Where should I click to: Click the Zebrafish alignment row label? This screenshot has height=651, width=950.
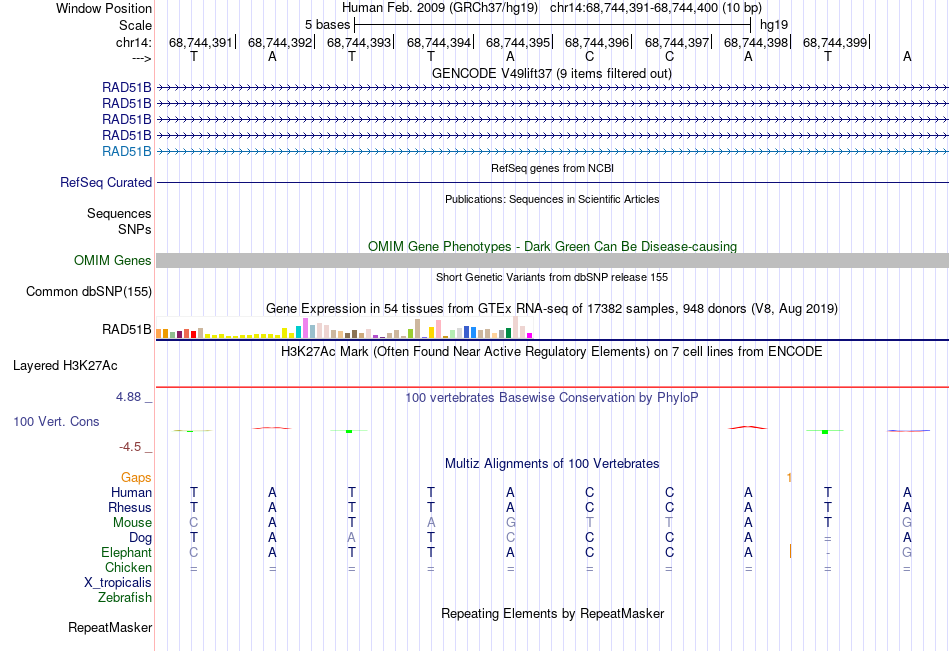(x=125, y=598)
